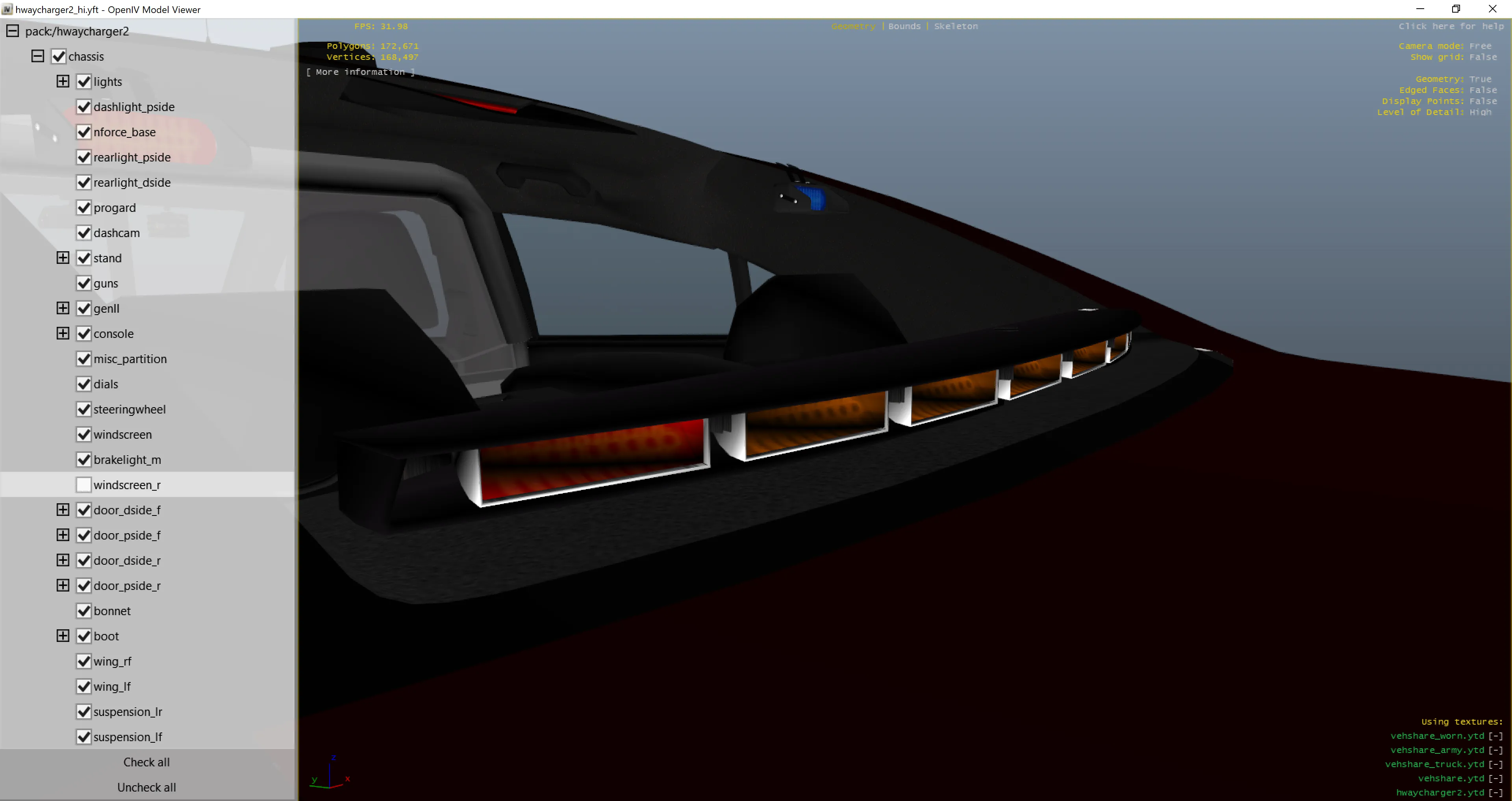Expand the door_dside_f node
The height and width of the screenshot is (801, 1512).
click(x=63, y=510)
